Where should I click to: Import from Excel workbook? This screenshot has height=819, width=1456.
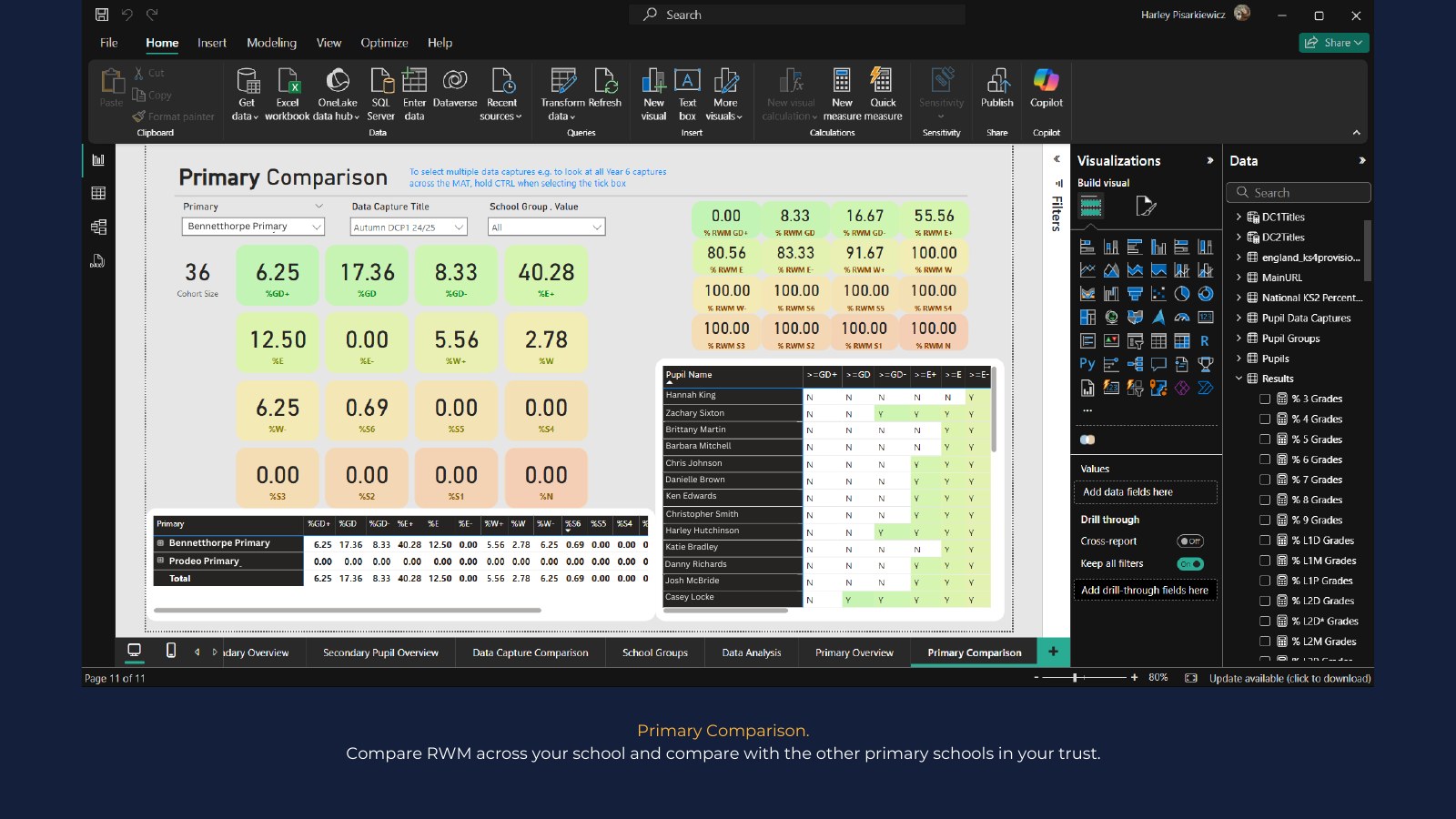pos(288,94)
